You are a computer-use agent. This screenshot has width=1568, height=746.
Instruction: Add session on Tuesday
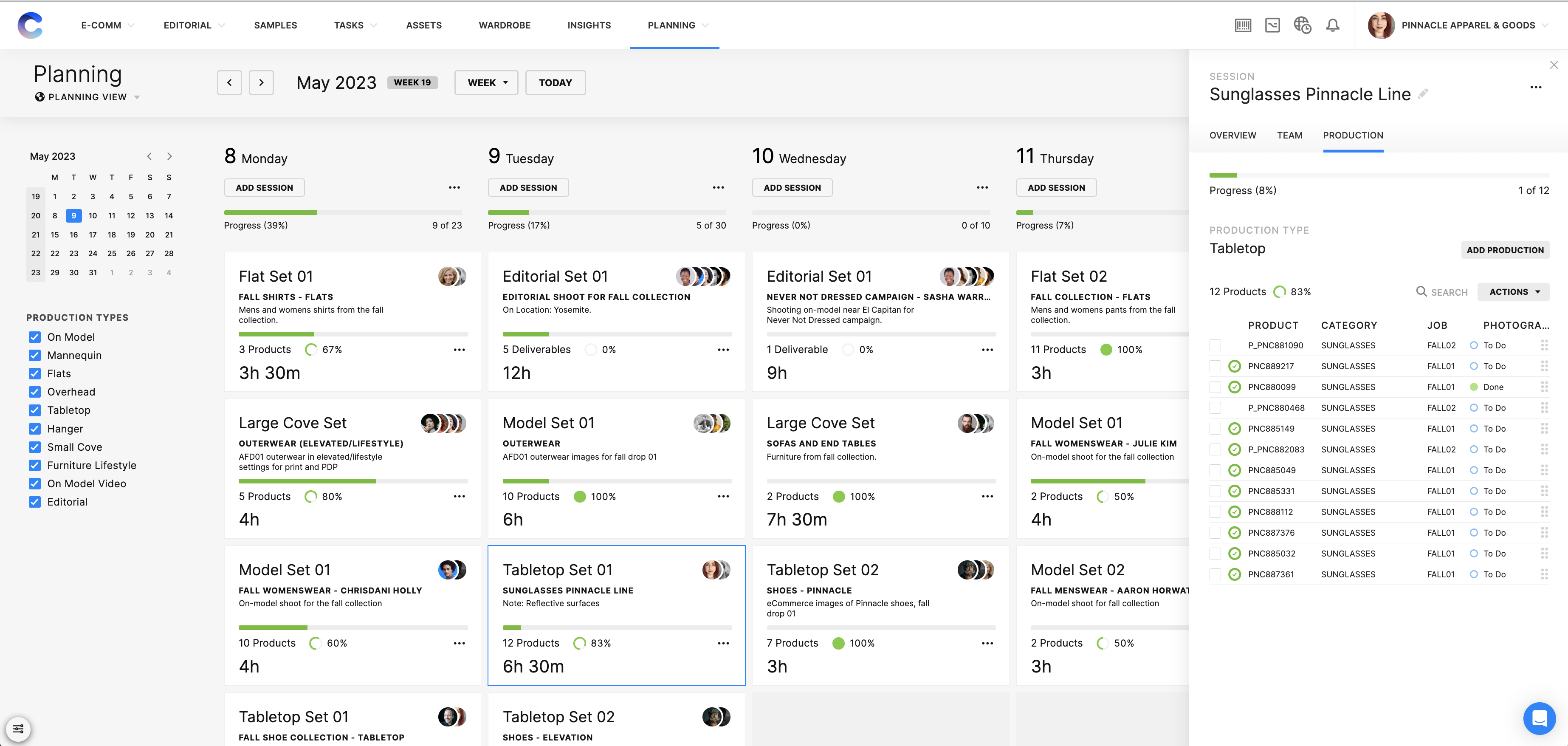(528, 188)
